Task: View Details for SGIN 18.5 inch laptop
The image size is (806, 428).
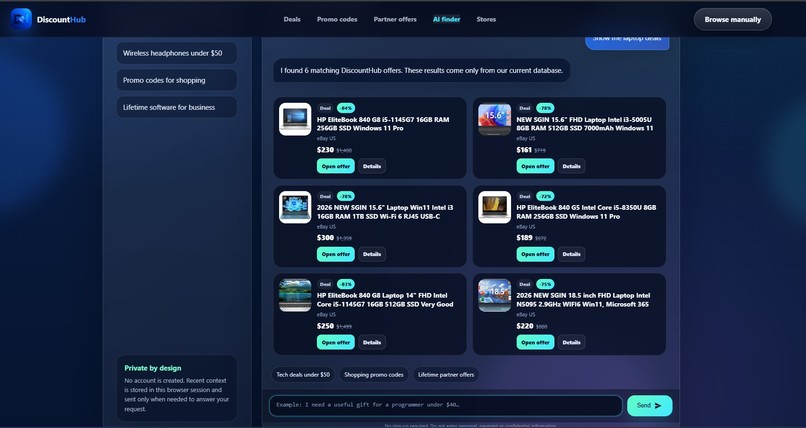Action: point(572,342)
